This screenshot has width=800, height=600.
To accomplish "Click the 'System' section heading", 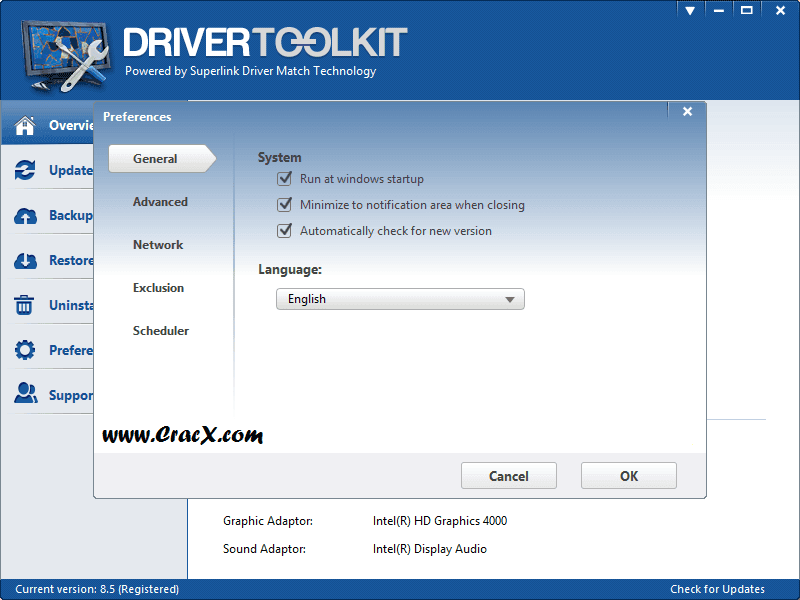I will click(x=280, y=158).
